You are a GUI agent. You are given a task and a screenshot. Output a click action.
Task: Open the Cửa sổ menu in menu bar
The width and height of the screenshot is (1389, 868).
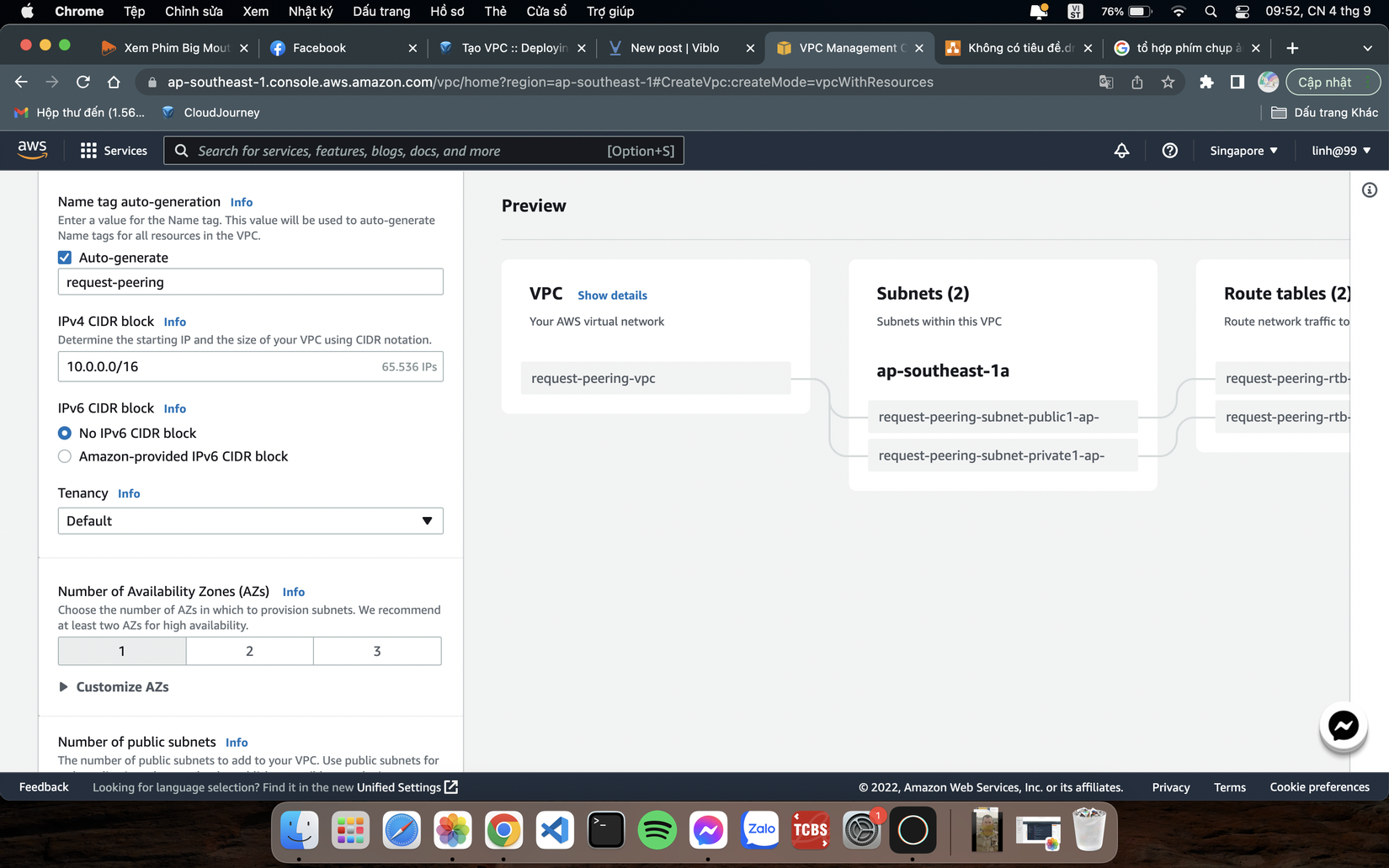coord(546,11)
